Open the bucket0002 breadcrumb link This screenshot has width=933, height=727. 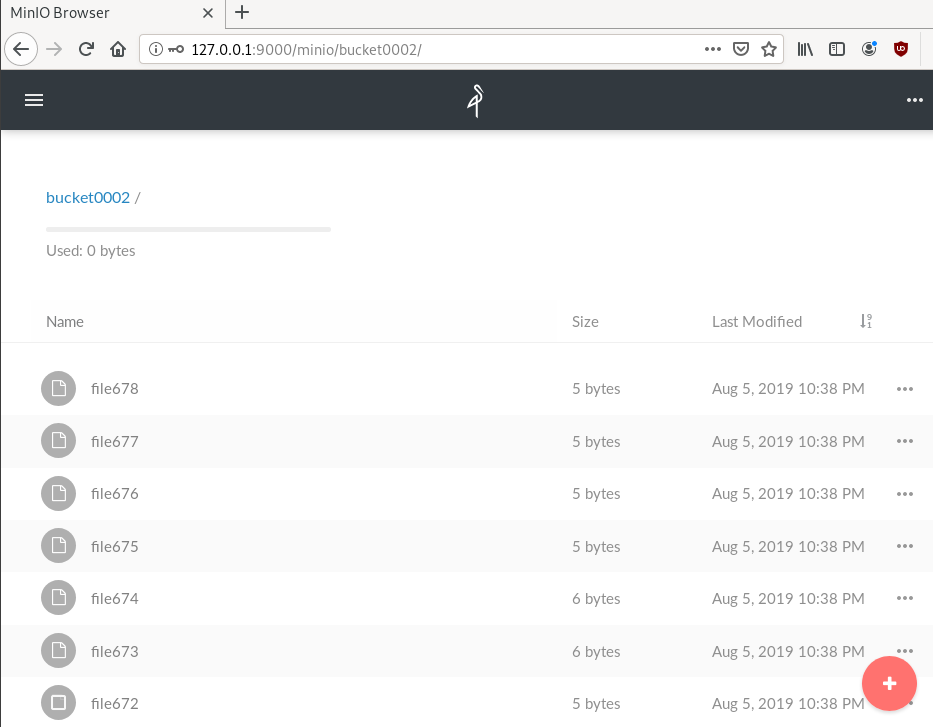click(x=87, y=197)
